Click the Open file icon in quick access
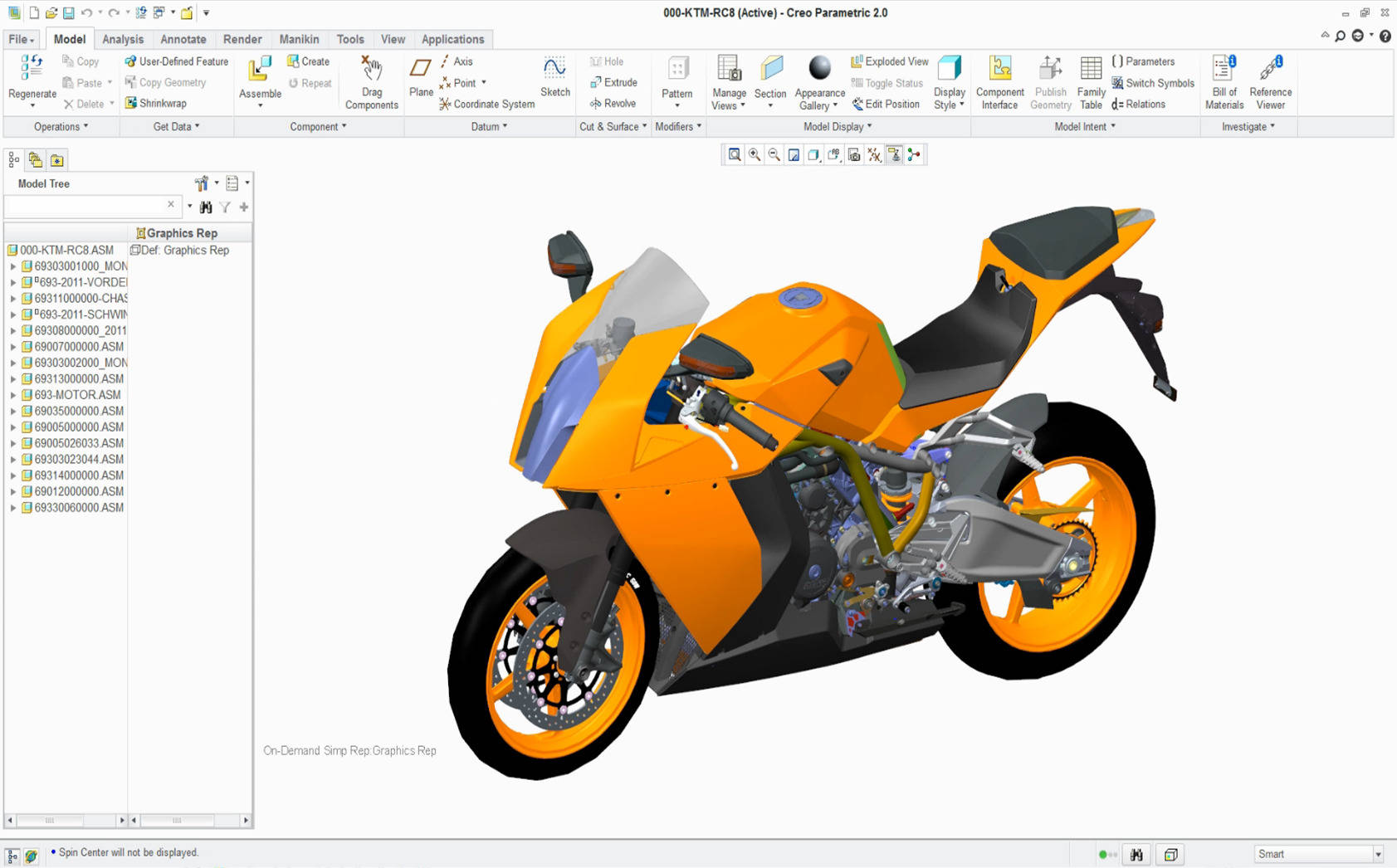Image resolution: width=1397 pixels, height=868 pixels. coord(51,12)
